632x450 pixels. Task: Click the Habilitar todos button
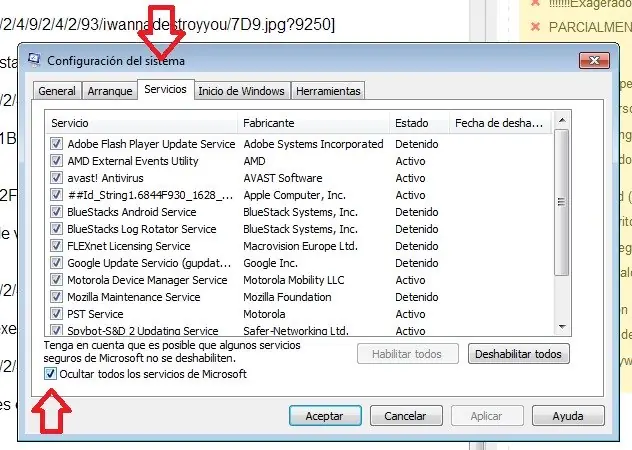407,354
